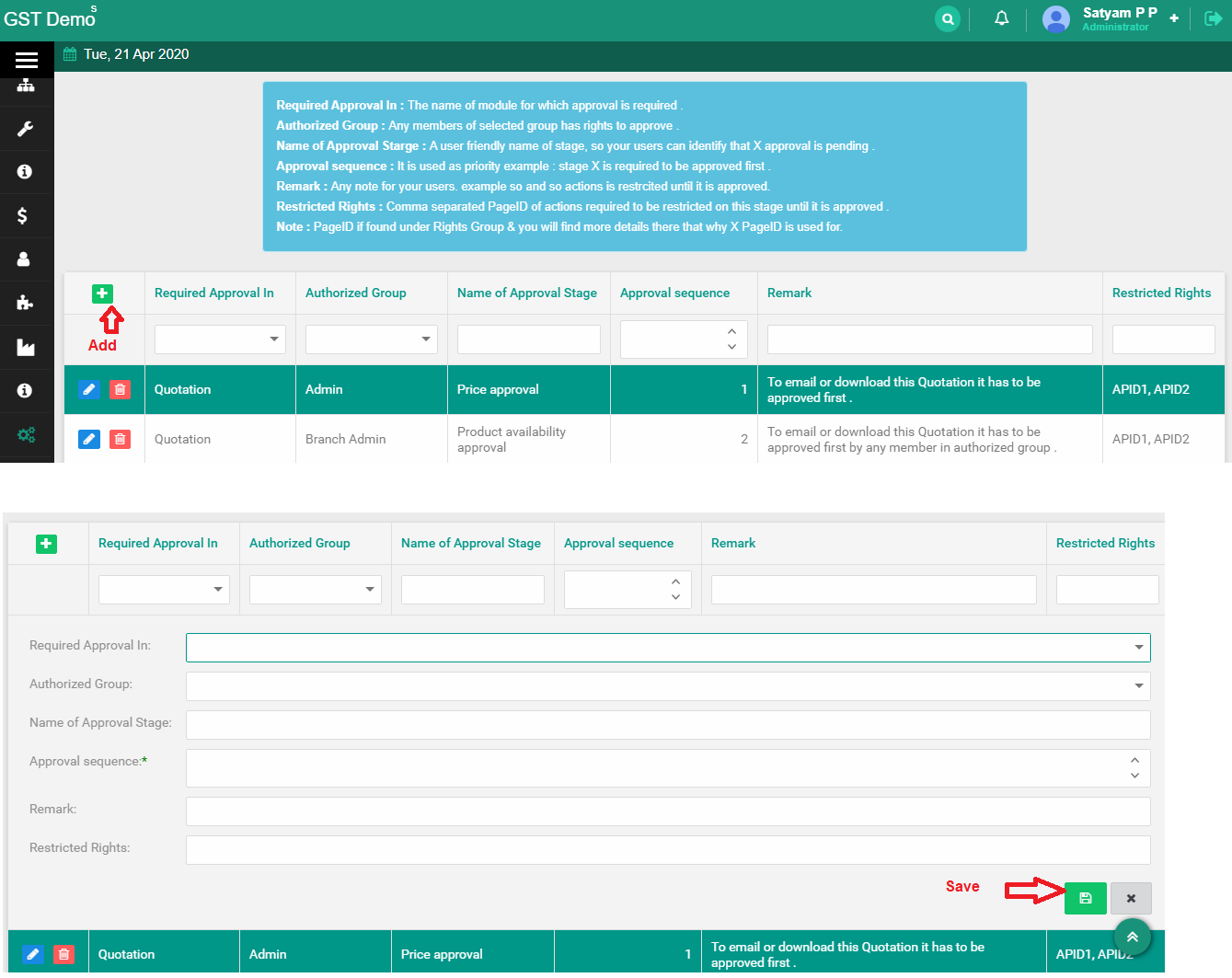Sort by Approval sequence column header
Image resolution: width=1232 pixels, height=978 pixels.
(x=674, y=293)
